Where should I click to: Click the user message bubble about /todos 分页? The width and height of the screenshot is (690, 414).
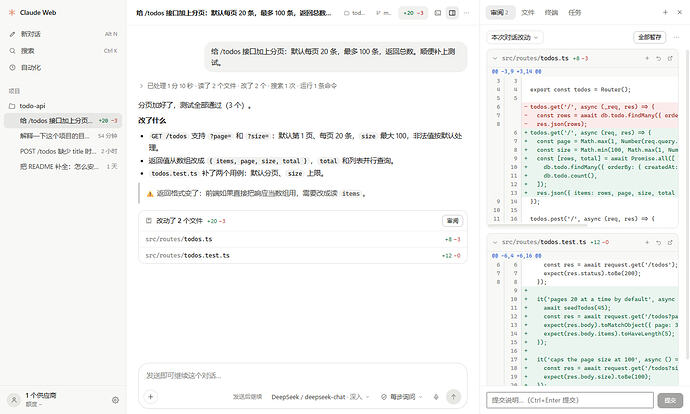[x=336, y=57]
